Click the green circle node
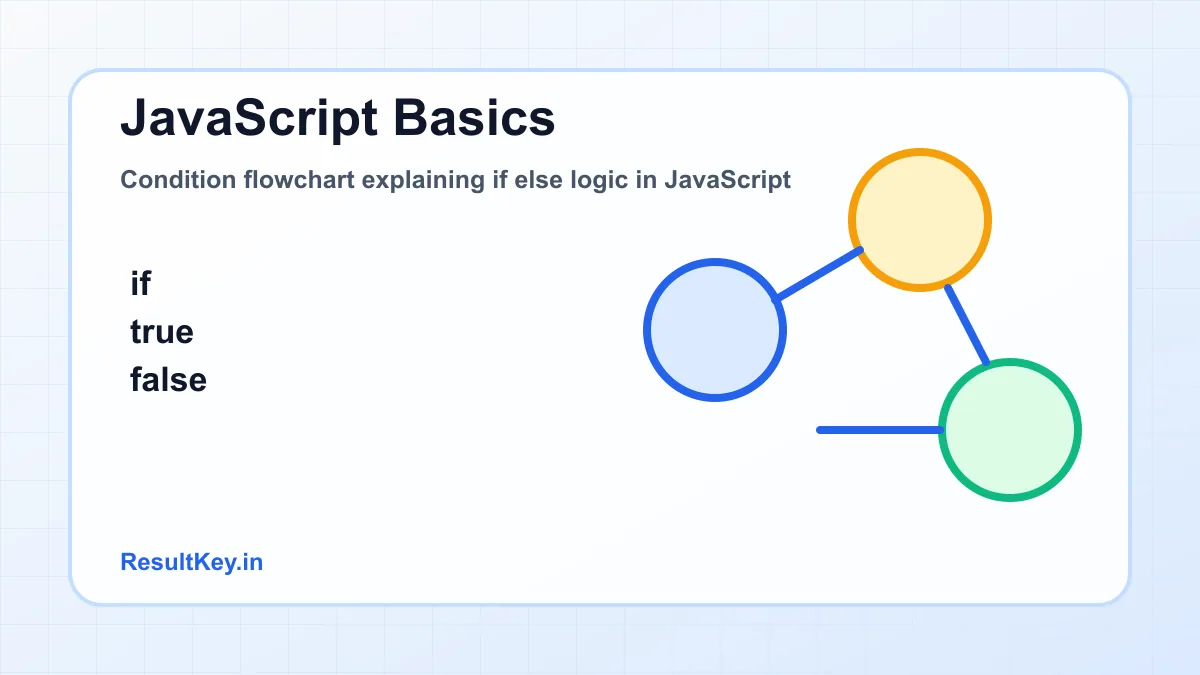The height and width of the screenshot is (675, 1200). pos(1010,430)
